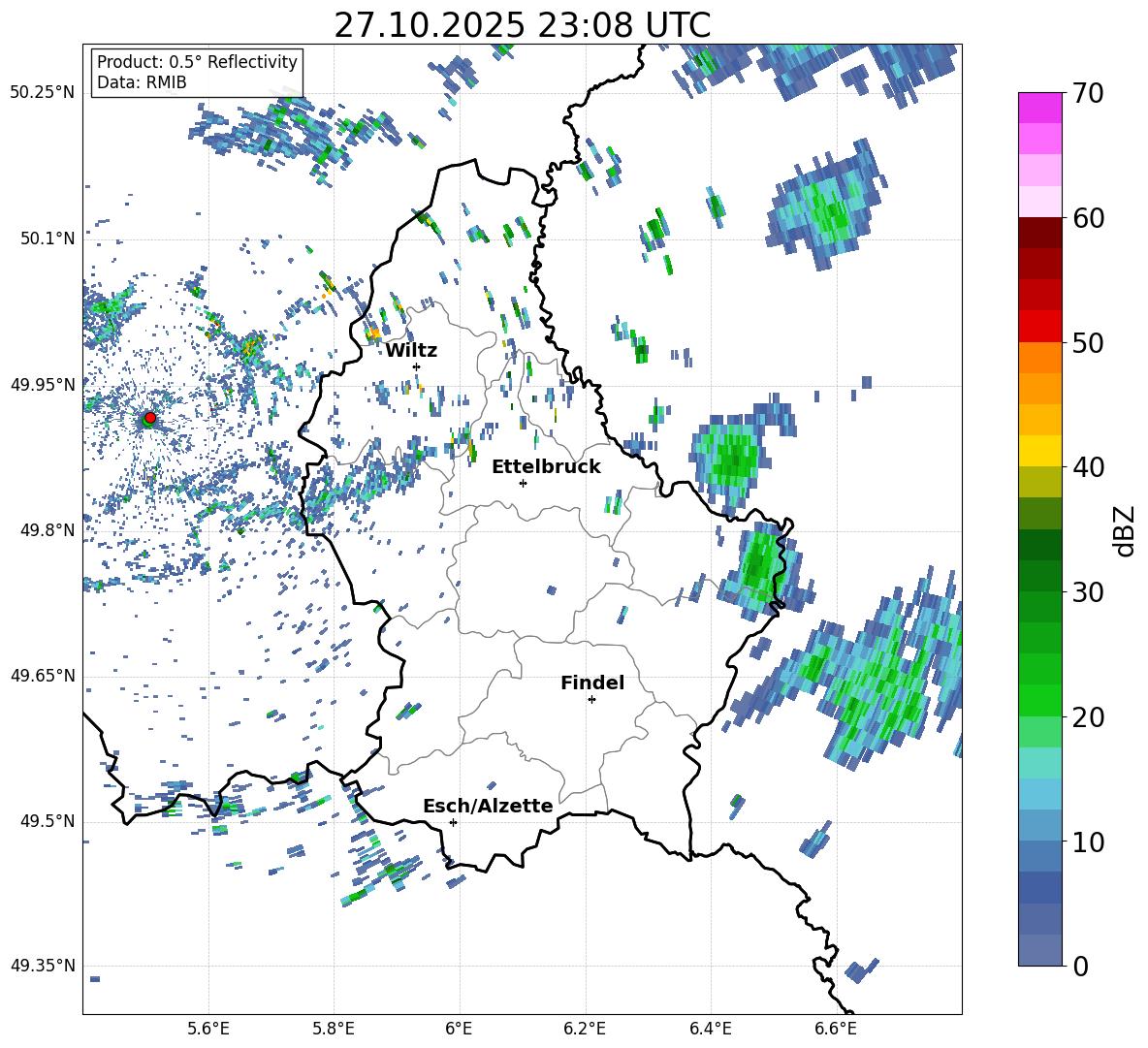Viewport: 1148px width, 1048px height.
Task: Click the 50.25°N latitude label
Action: (43, 93)
